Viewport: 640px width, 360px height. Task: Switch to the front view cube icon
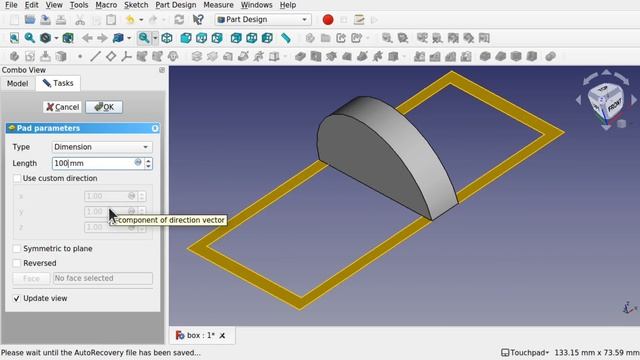tap(186, 38)
